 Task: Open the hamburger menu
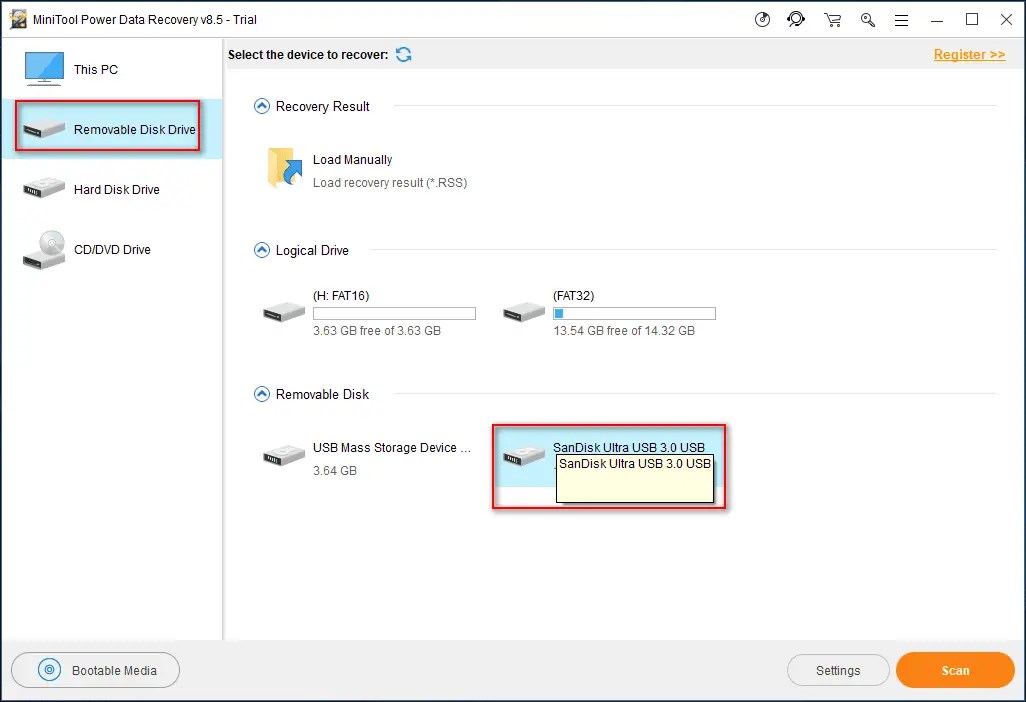point(901,19)
